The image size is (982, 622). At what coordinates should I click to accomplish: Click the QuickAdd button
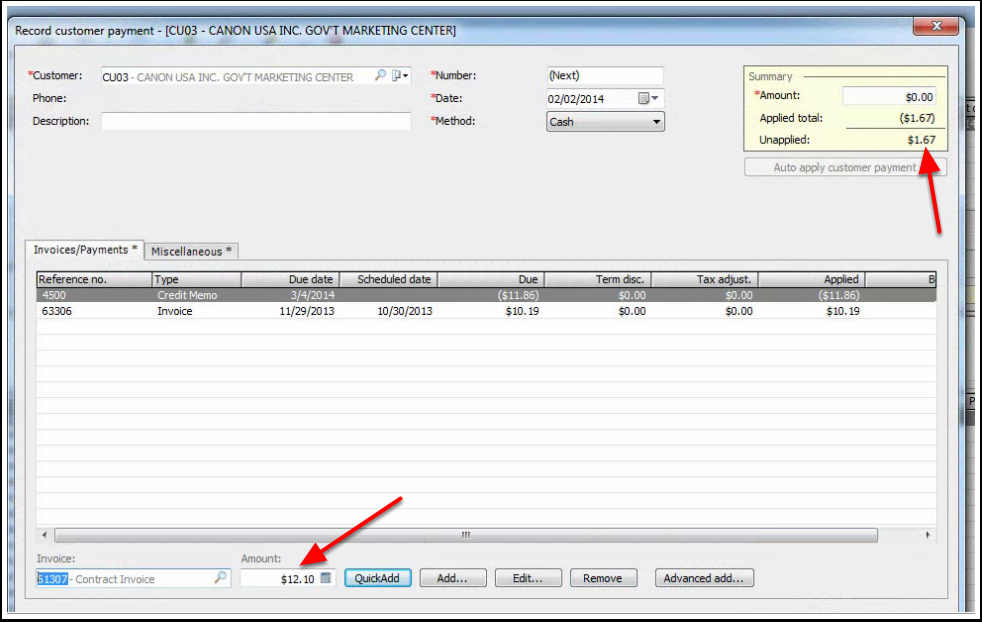pyautogui.click(x=377, y=578)
